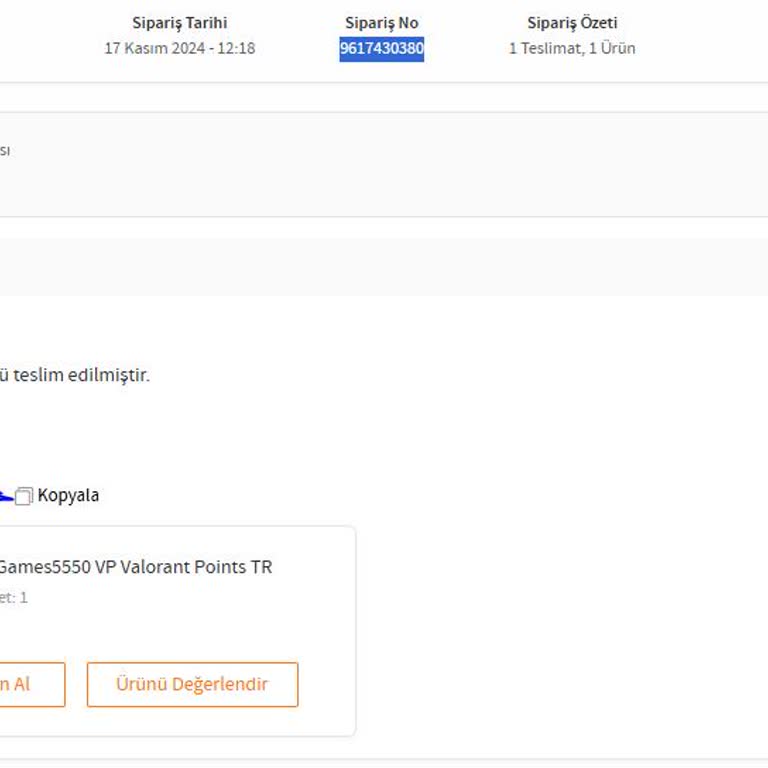Click the Sipariş Özeti heading
The height and width of the screenshot is (768, 768).
(x=572, y=23)
